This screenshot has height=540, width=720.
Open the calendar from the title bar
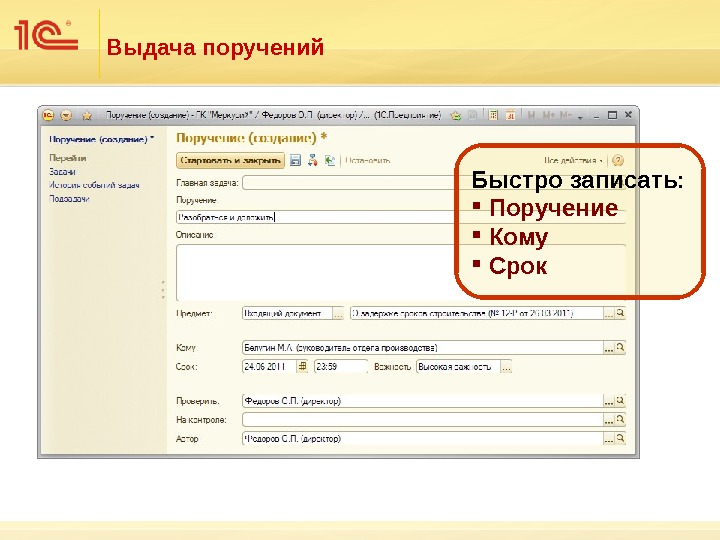[x=511, y=115]
